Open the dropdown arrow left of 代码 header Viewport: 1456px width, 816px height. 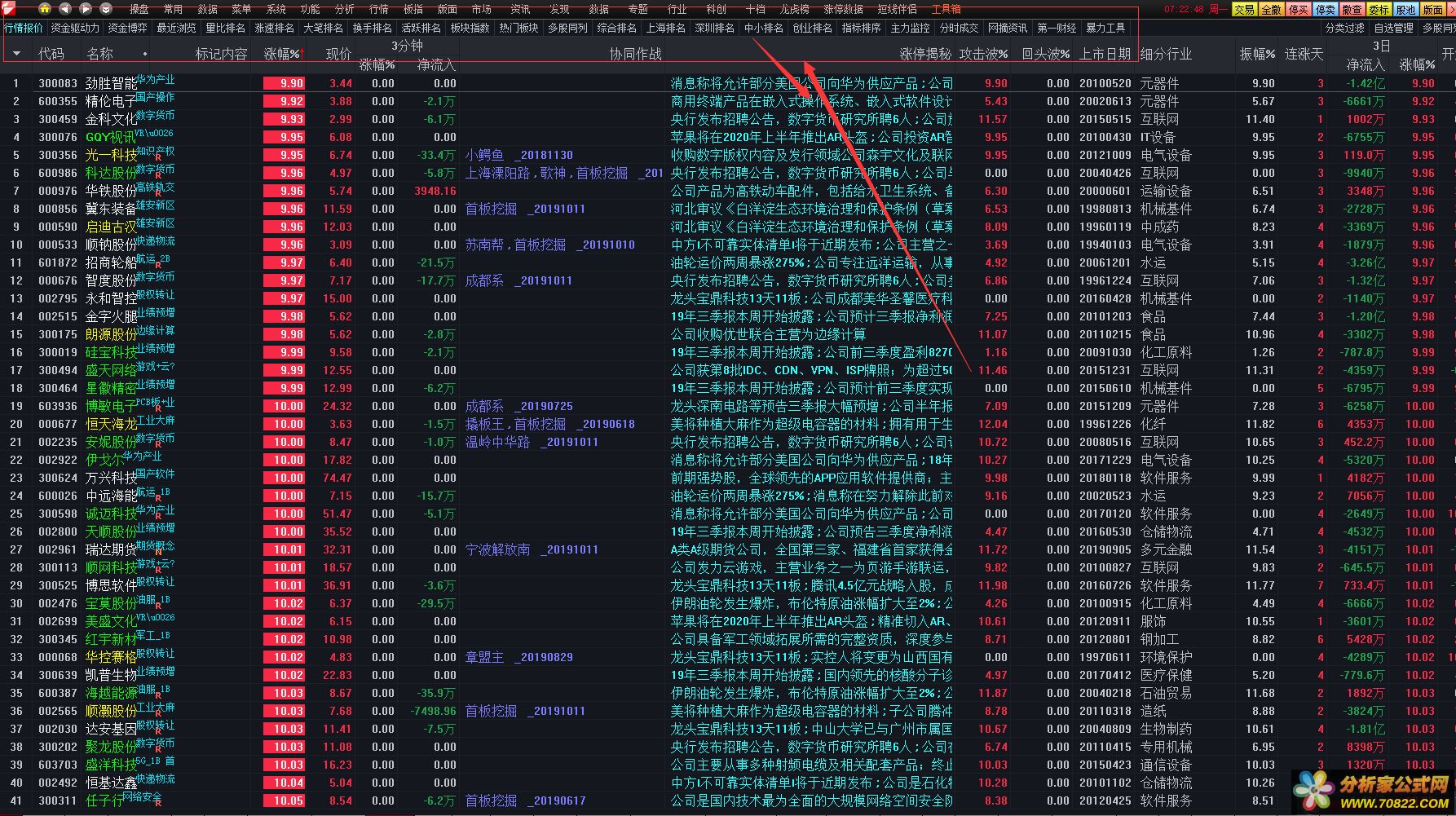[x=16, y=54]
